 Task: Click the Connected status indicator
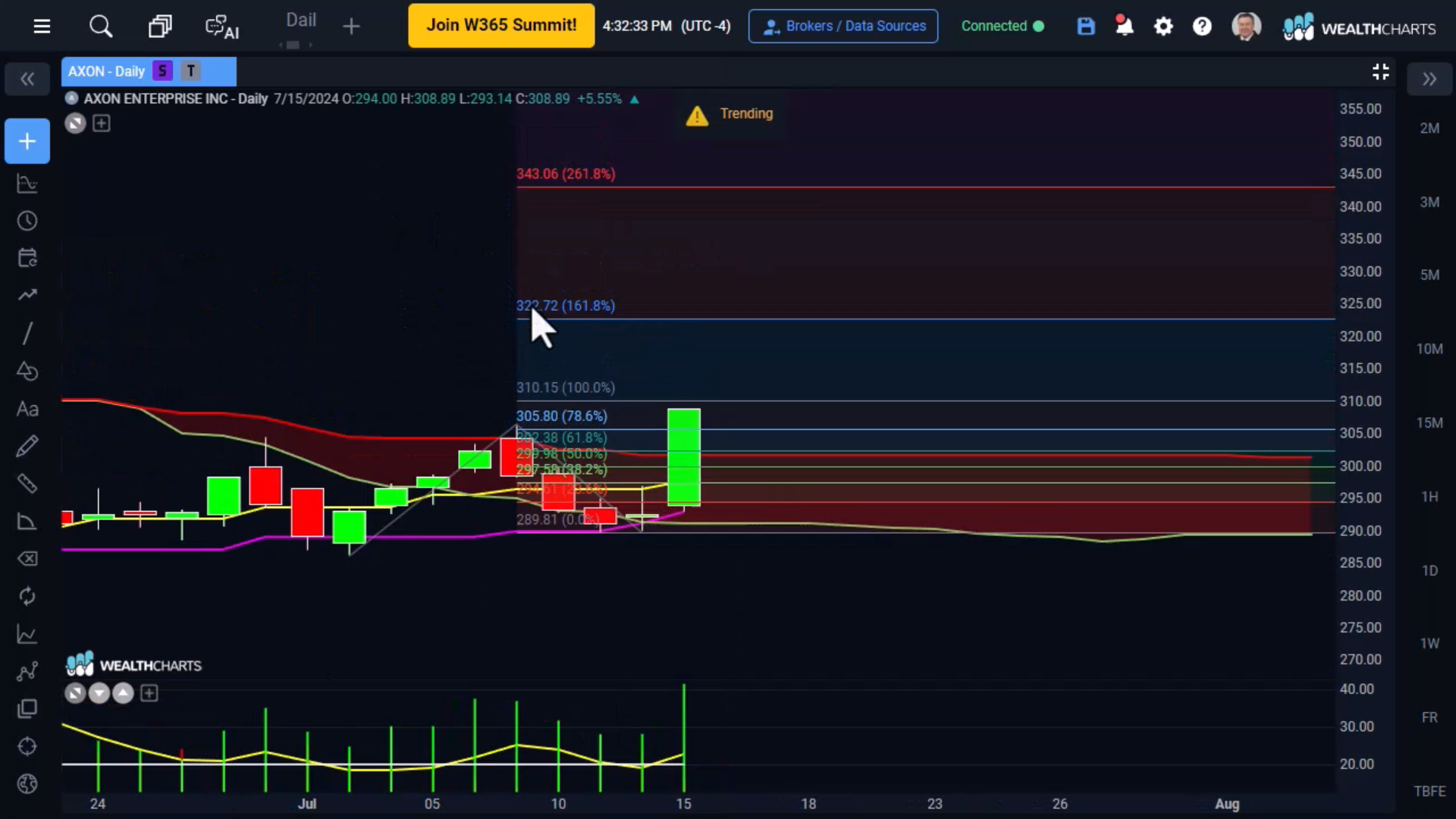coord(1003,26)
